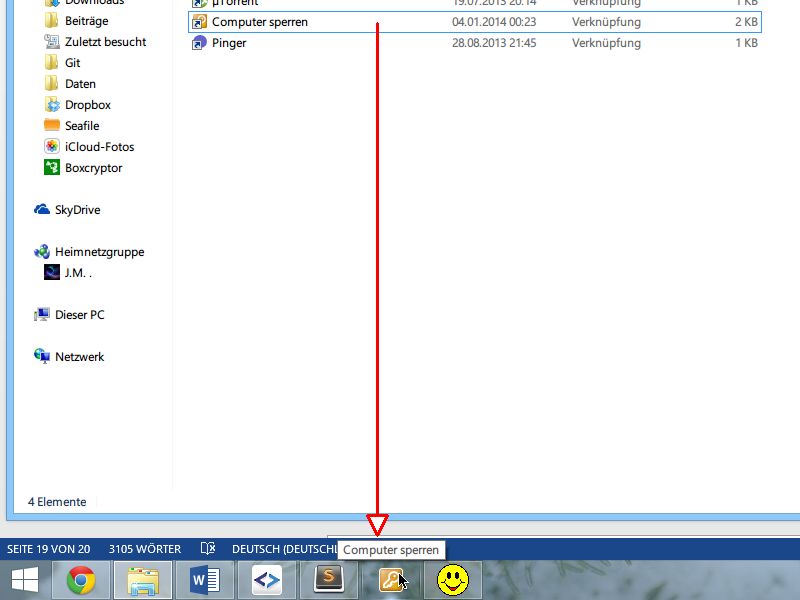Launch Sublime Text from the taskbar
Viewport: 800px width, 600px height.
[x=329, y=580]
